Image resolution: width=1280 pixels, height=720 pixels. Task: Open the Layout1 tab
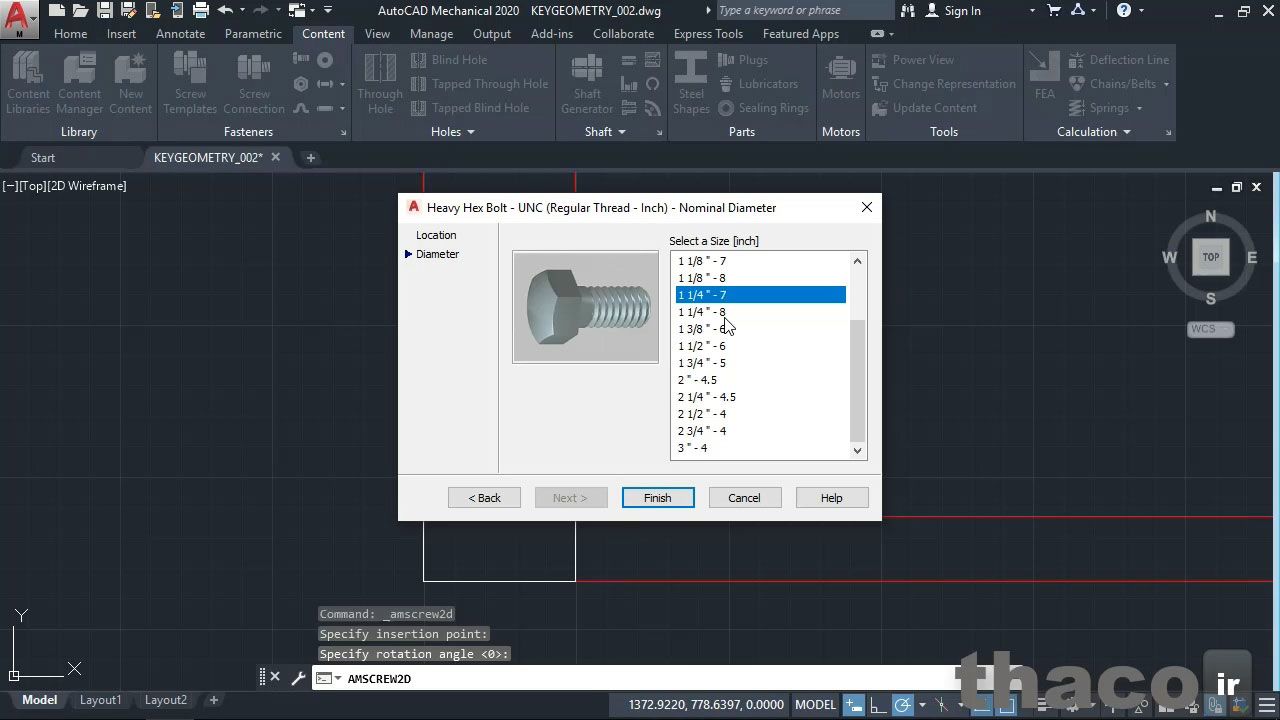[100, 700]
